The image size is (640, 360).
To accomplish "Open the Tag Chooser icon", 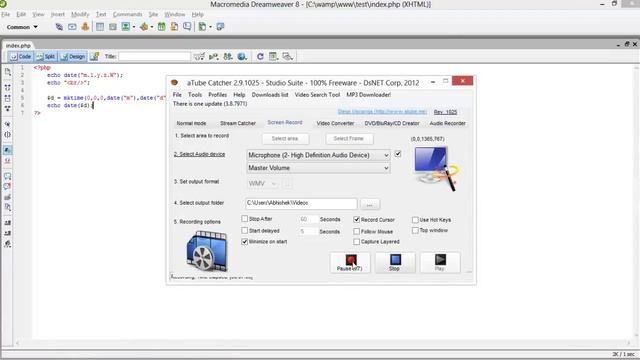I will point(220,27).
